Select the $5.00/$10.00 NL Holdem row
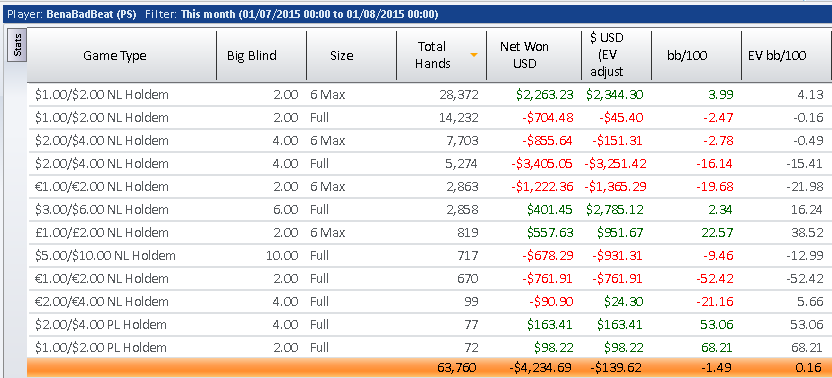This screenshot has width=832, height=378. tap(429, 255)
